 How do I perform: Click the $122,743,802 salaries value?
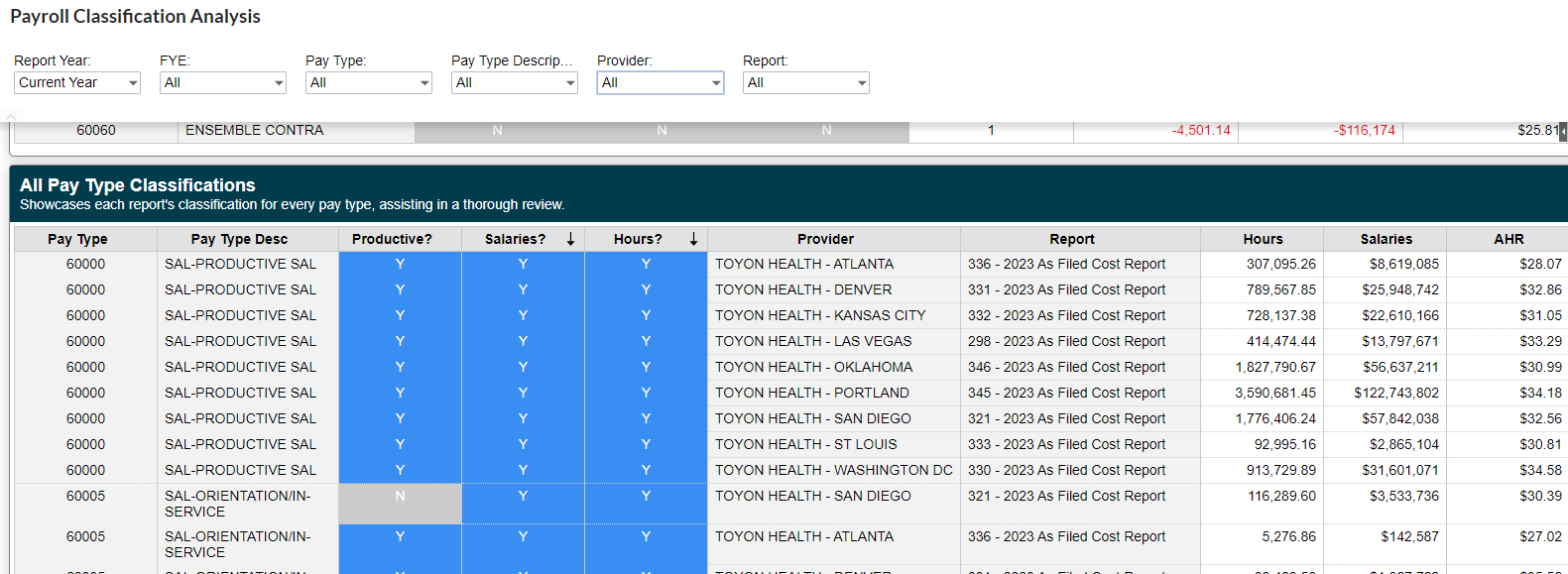1396,393
